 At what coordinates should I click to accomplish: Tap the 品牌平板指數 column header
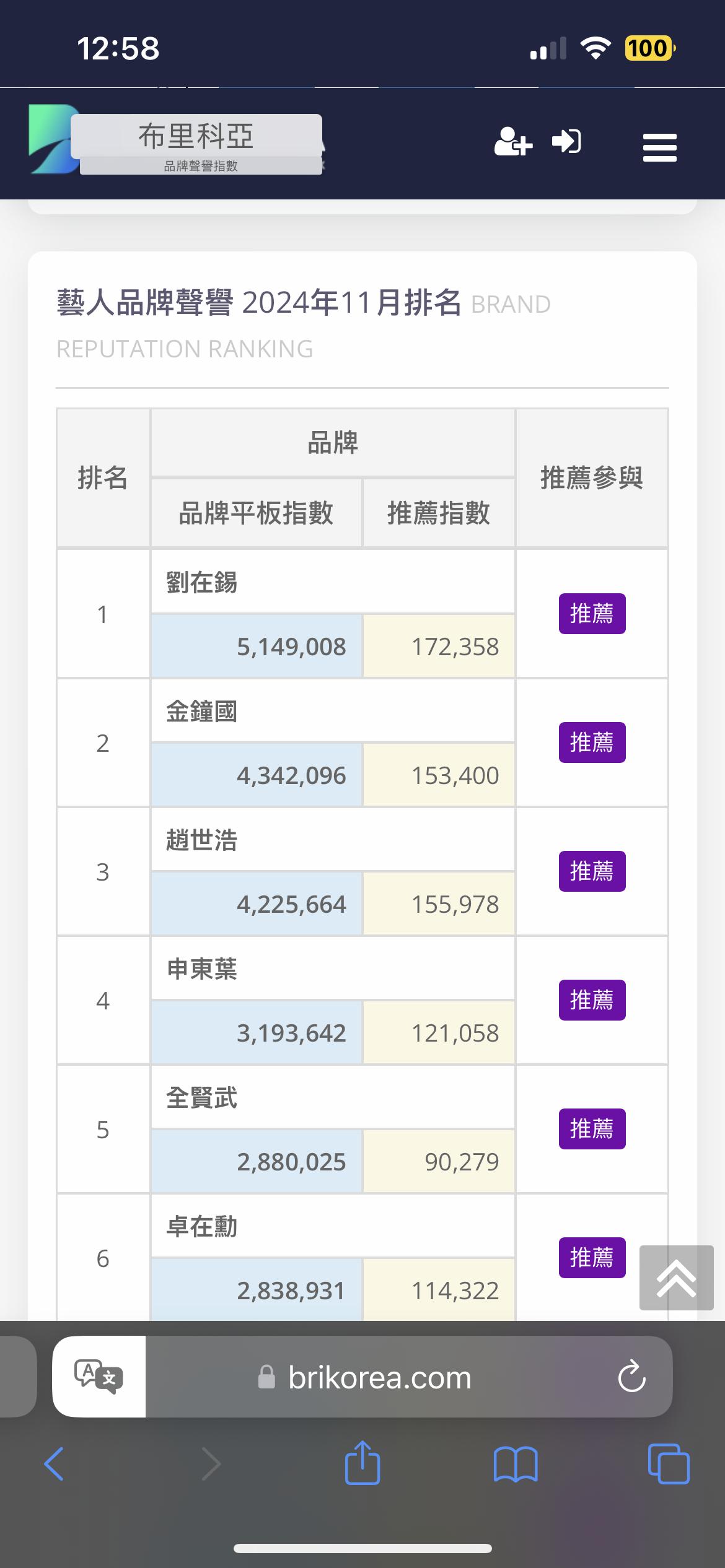click(256, 513)
